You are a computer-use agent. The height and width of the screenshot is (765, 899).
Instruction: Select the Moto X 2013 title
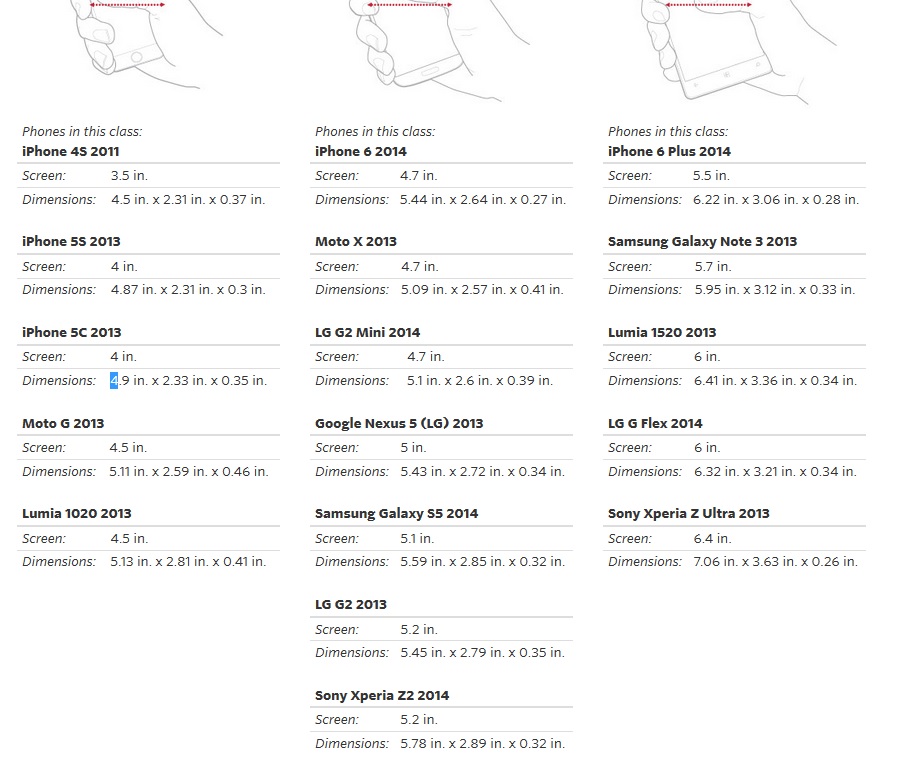pos(355,242)
